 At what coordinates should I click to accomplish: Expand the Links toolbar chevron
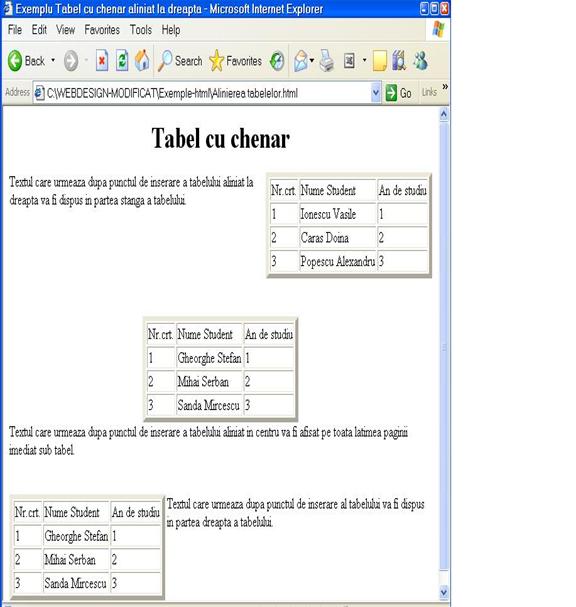(x=445, y=86)
